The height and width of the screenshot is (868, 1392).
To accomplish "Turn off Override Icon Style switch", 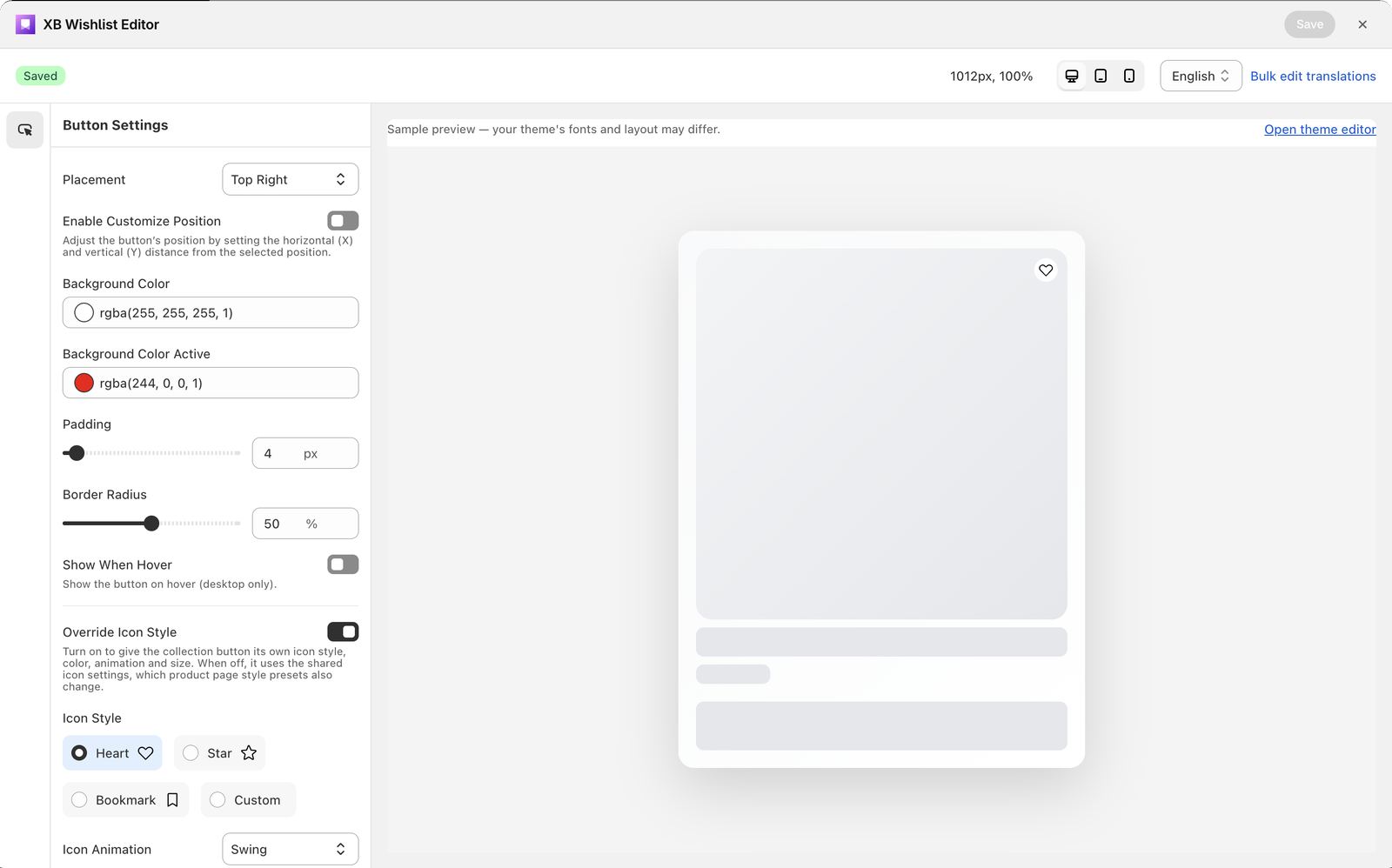I will [343, 631].
